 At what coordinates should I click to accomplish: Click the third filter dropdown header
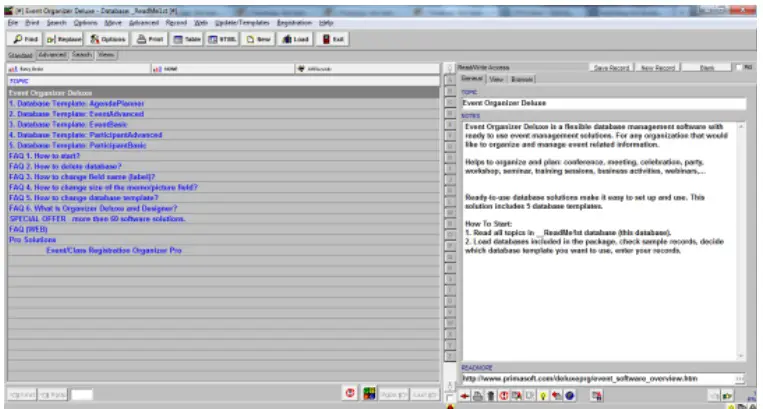[x=367, y=69]
